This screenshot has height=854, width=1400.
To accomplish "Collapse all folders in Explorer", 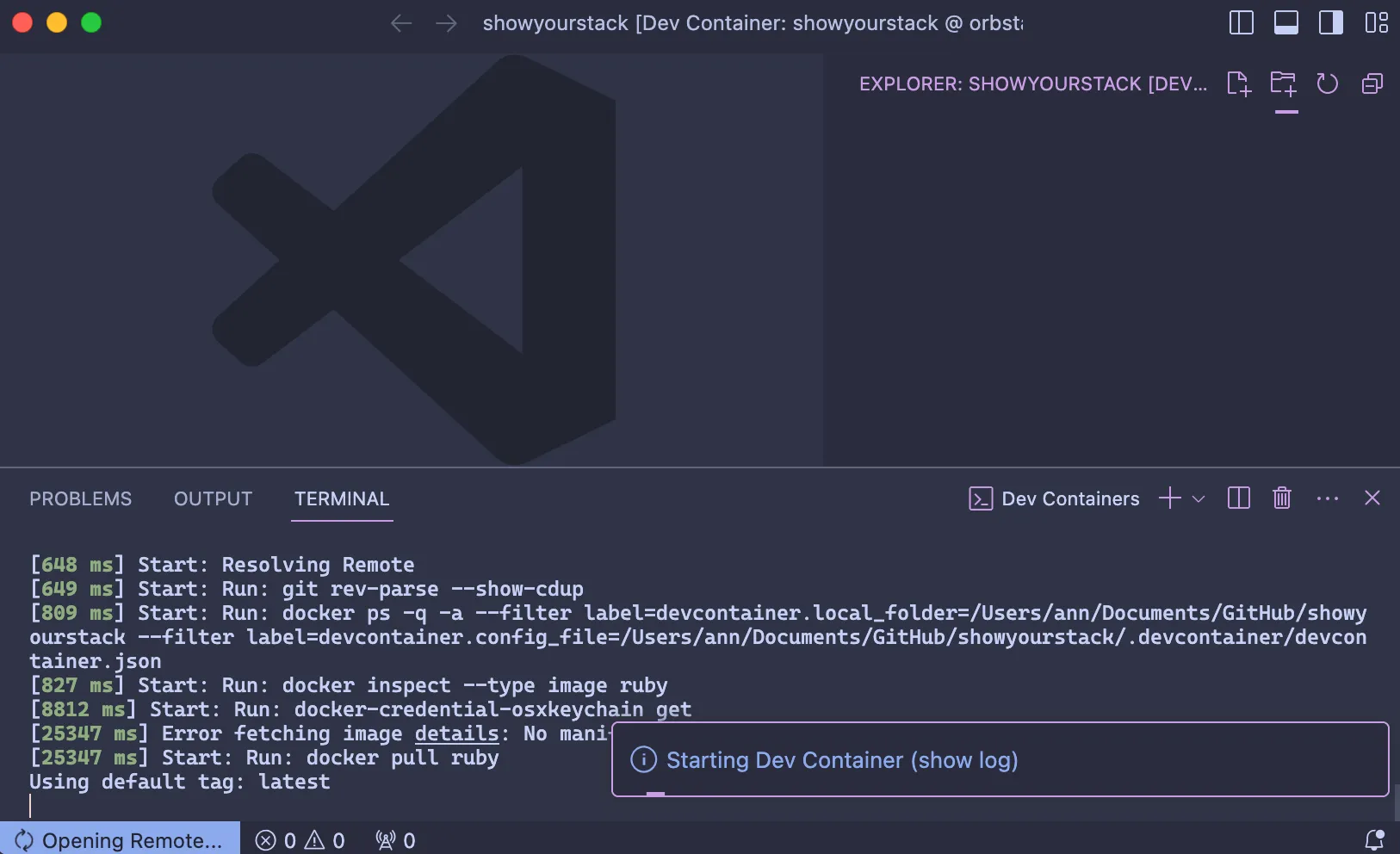I will pyautogui.click(x=1372, y=84).
